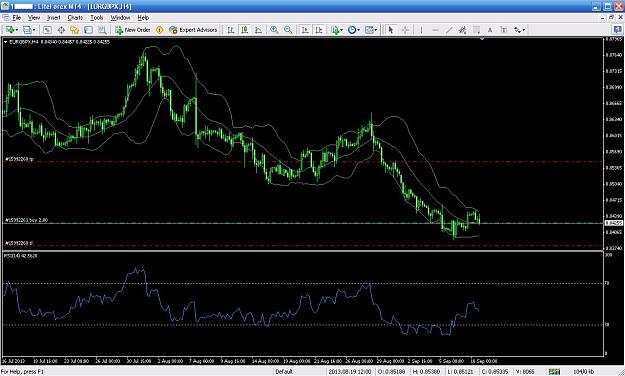625x376 pixels.
Task: Click the C: 0.85335 close value
Action: 495,372
